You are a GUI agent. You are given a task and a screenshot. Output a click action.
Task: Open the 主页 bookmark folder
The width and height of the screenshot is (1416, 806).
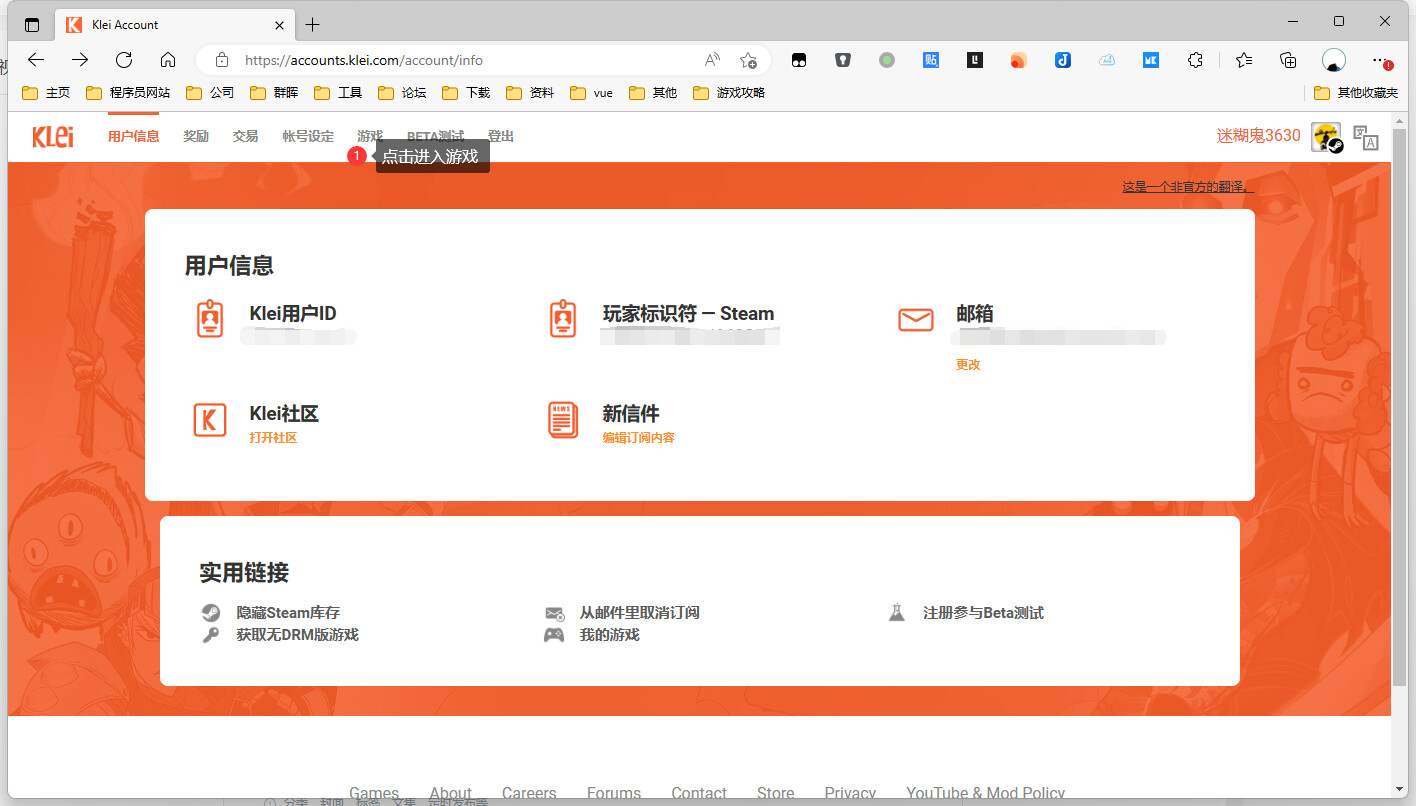46,93
